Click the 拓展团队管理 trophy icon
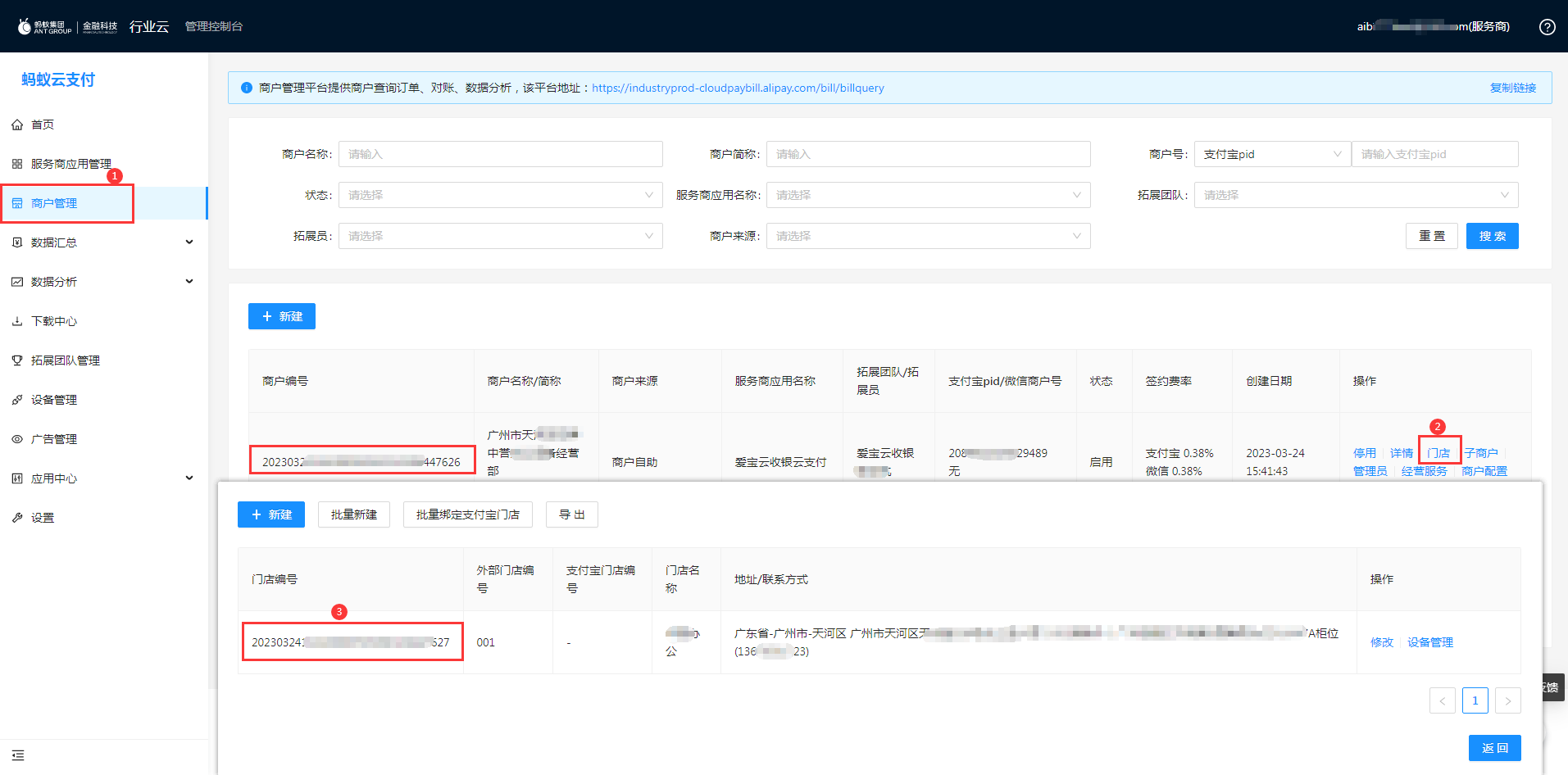This screenshot has width=1568, height=775. (17, 360)
